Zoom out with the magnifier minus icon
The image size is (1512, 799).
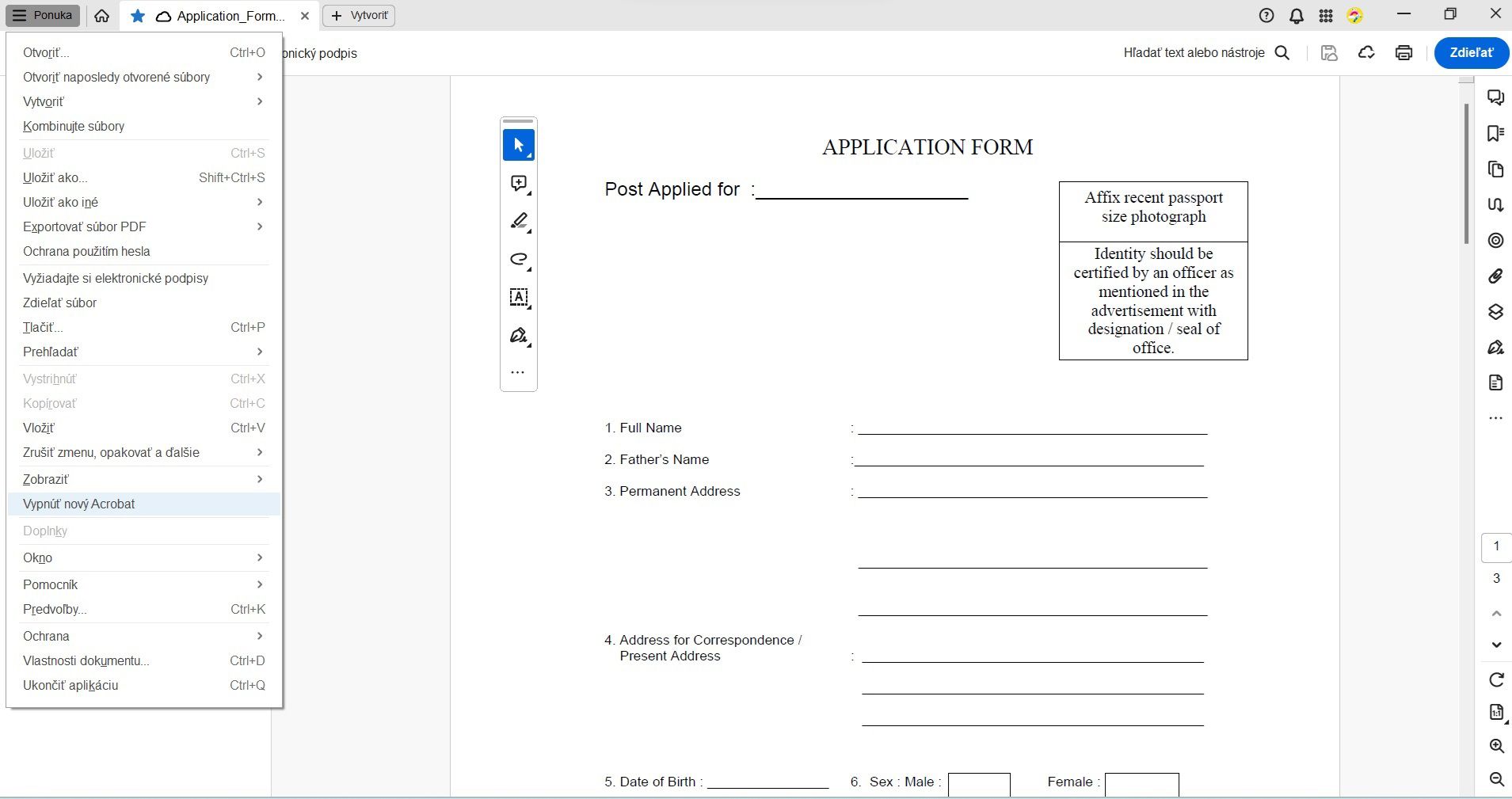pos(1496,779)
